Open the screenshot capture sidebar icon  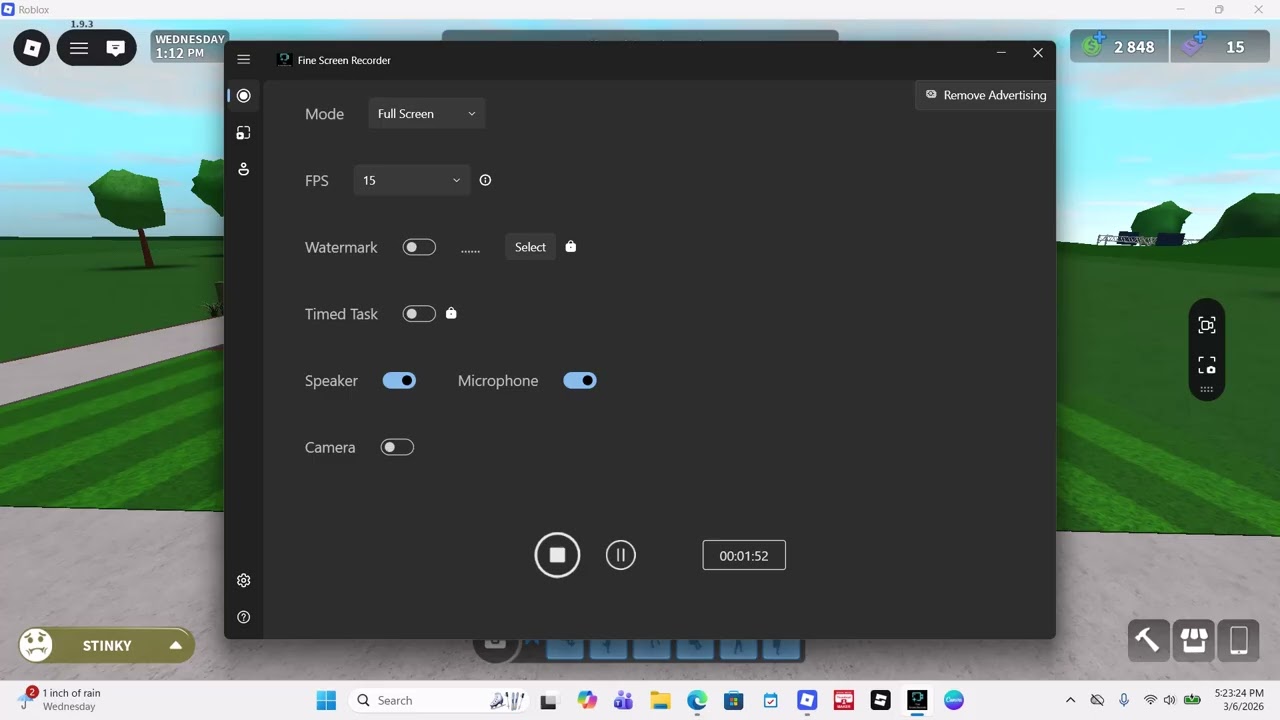243,132
